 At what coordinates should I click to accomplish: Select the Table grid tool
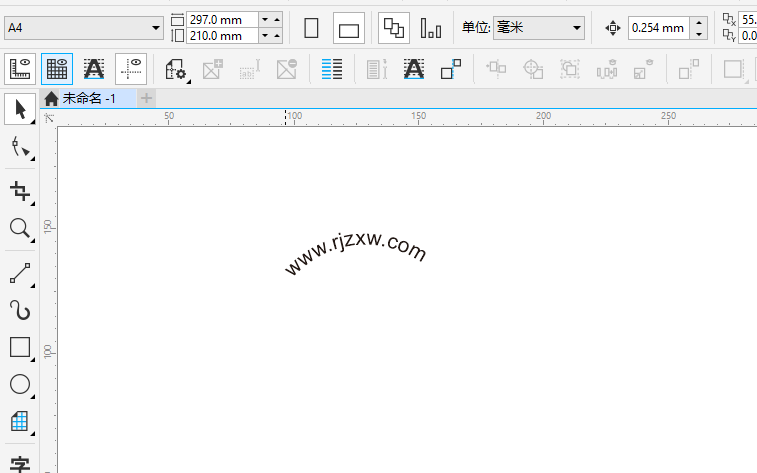point(20,421)
